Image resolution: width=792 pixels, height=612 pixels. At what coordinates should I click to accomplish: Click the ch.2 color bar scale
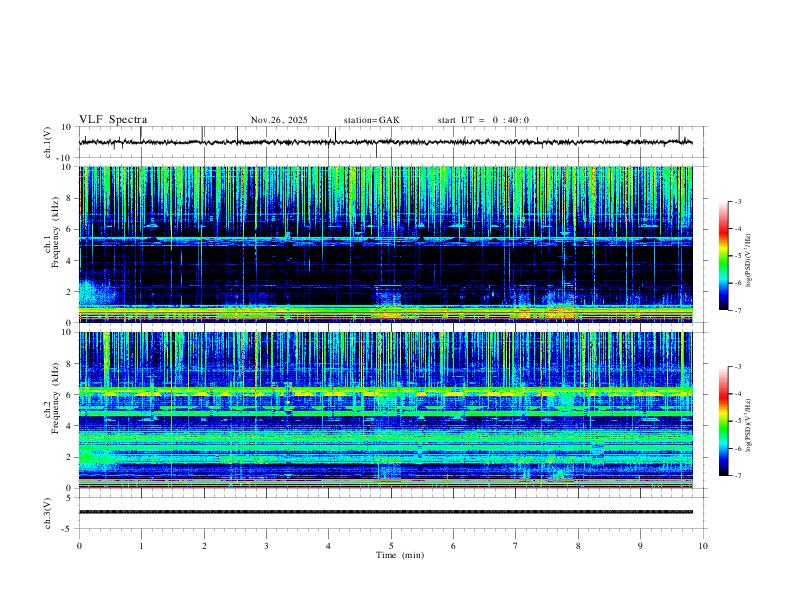click(724, 421)
